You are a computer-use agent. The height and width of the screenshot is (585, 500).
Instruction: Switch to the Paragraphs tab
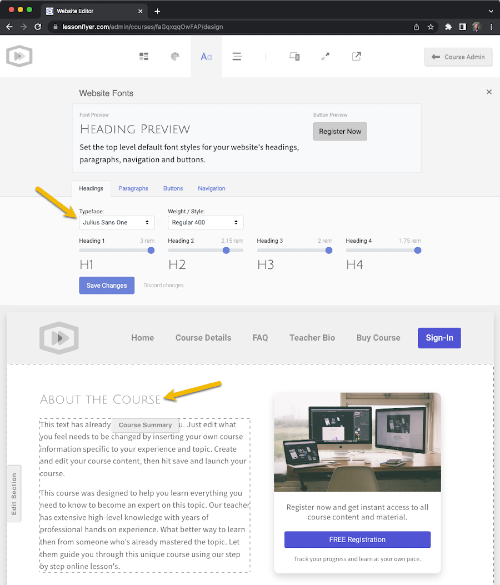[x=133, y=188]
